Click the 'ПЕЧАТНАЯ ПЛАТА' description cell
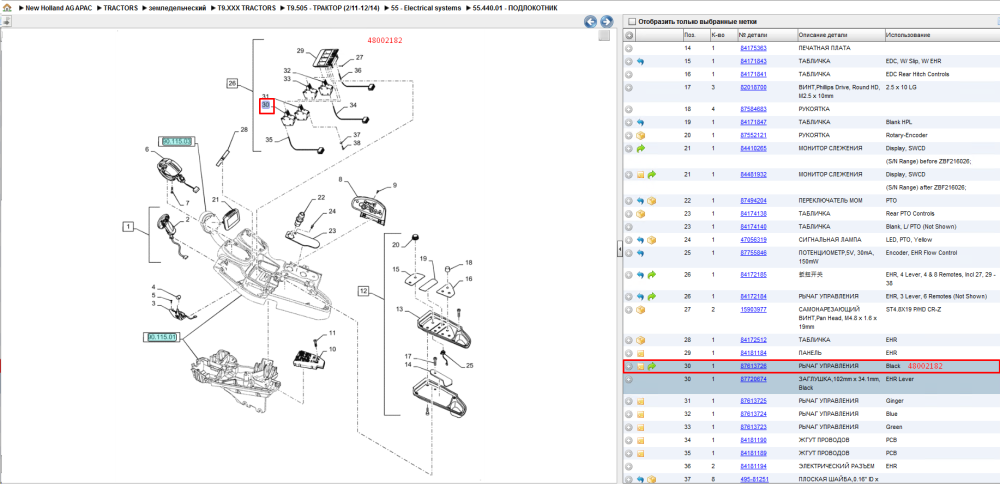Screen dimensions: 1000x484 click(x=824, y=48)
